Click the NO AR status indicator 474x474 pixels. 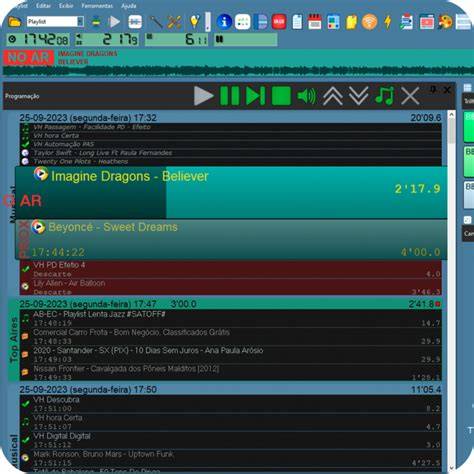click(x=29, y=58)
